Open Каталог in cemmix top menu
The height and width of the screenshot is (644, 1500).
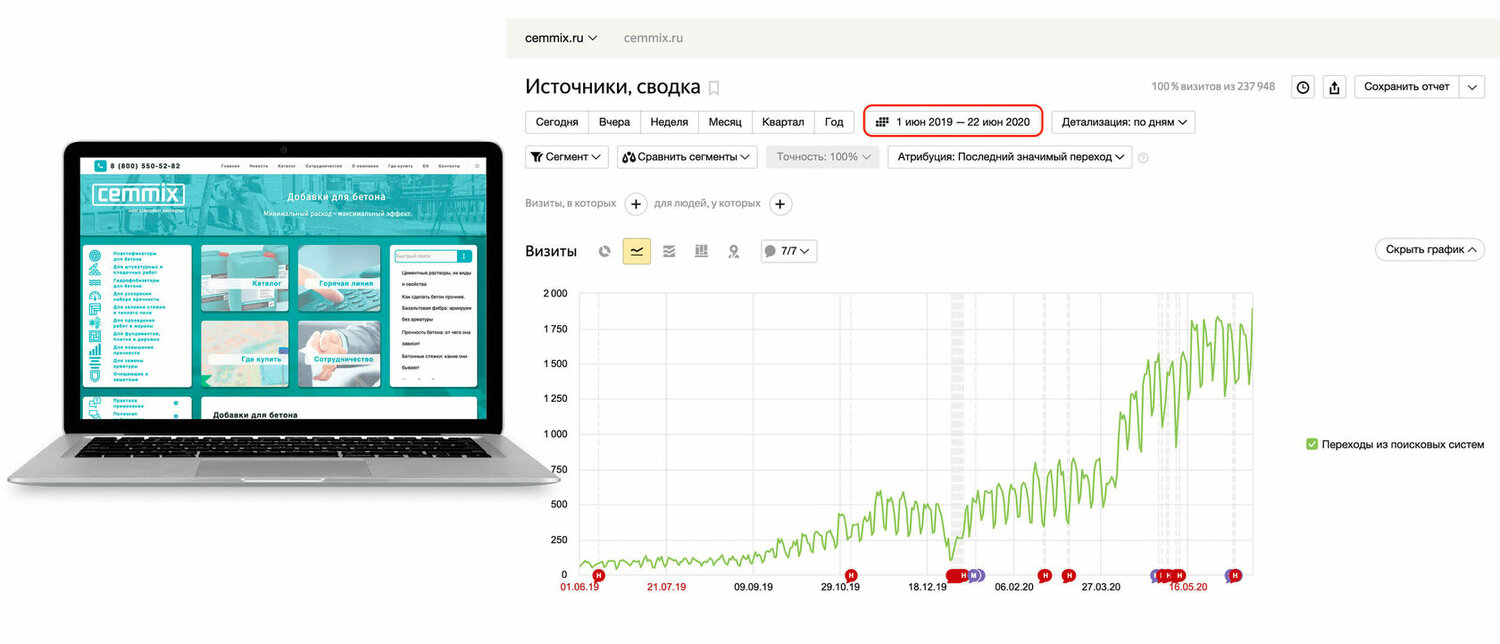[287, 166]
